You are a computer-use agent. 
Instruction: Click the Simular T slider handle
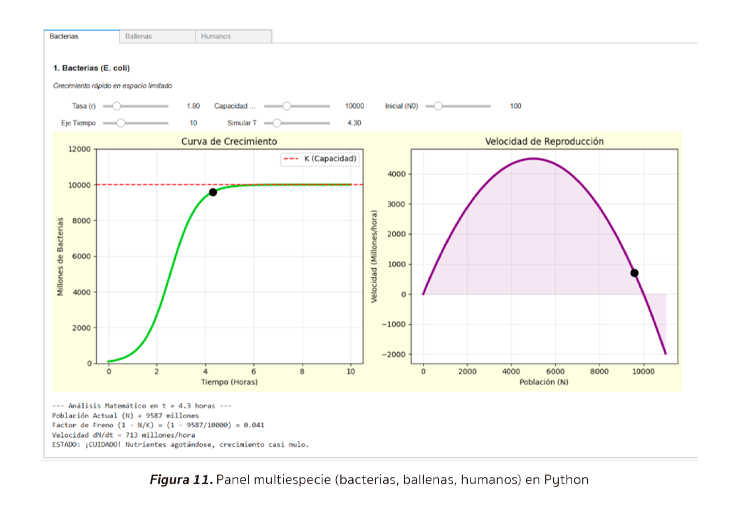(277, 123)
